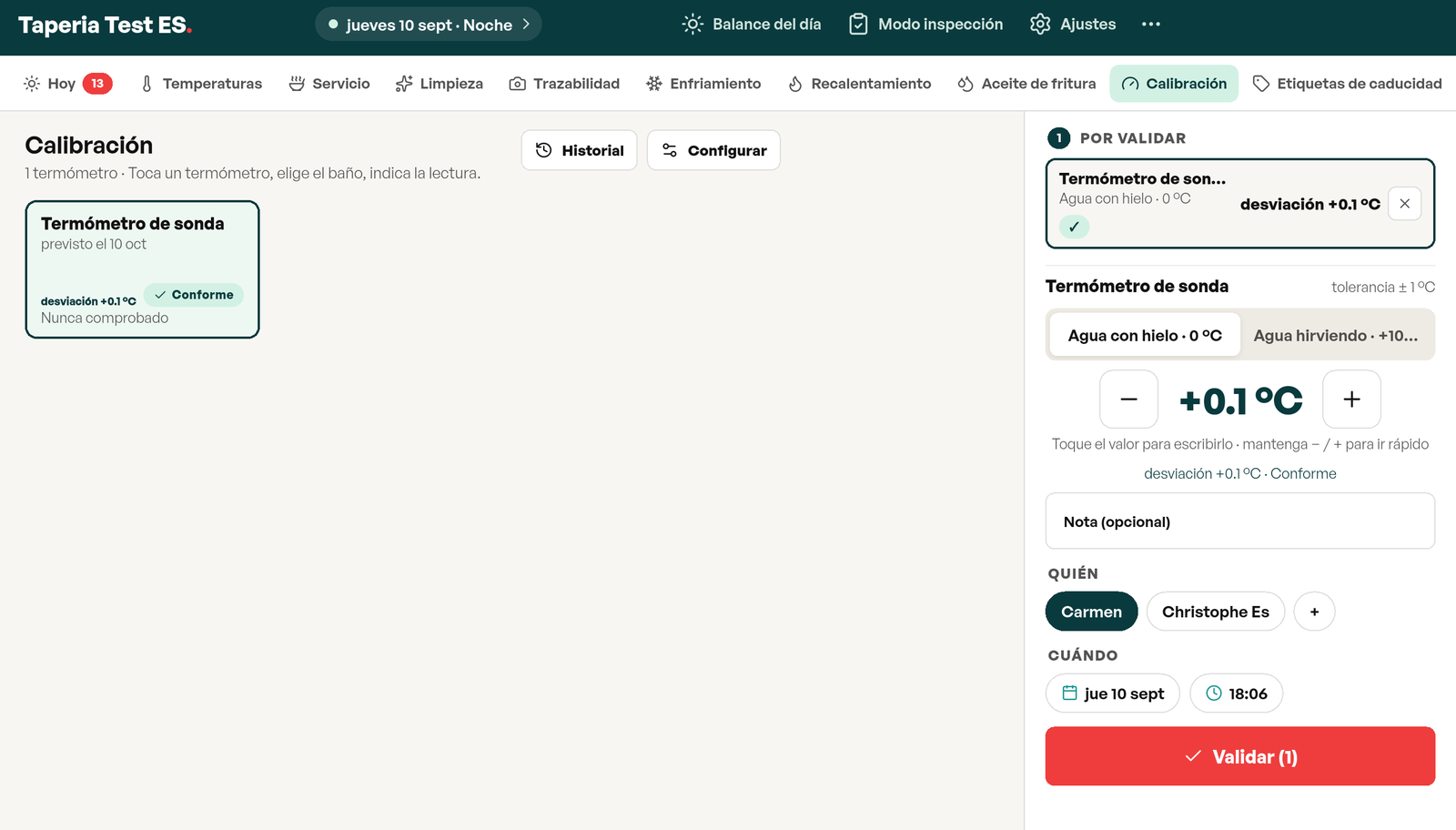Click the POR VALIDAR count badge
This screenshot has height=830, width=1456.
point(1059,138)
